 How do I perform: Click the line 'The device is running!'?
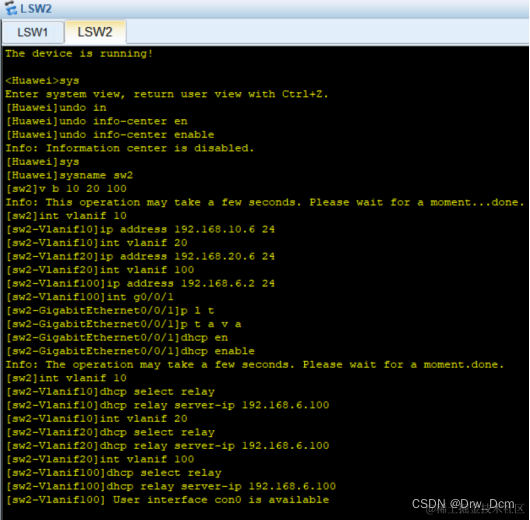(79, 53)
